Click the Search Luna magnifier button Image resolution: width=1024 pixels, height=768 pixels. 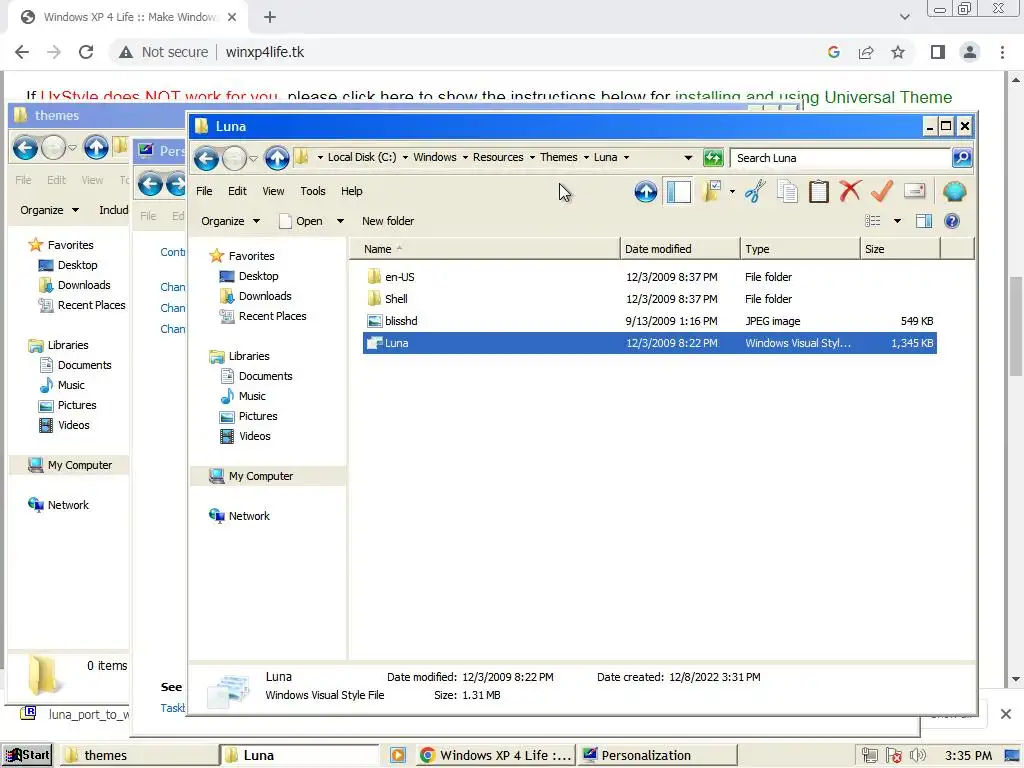[x=962, y=157]
